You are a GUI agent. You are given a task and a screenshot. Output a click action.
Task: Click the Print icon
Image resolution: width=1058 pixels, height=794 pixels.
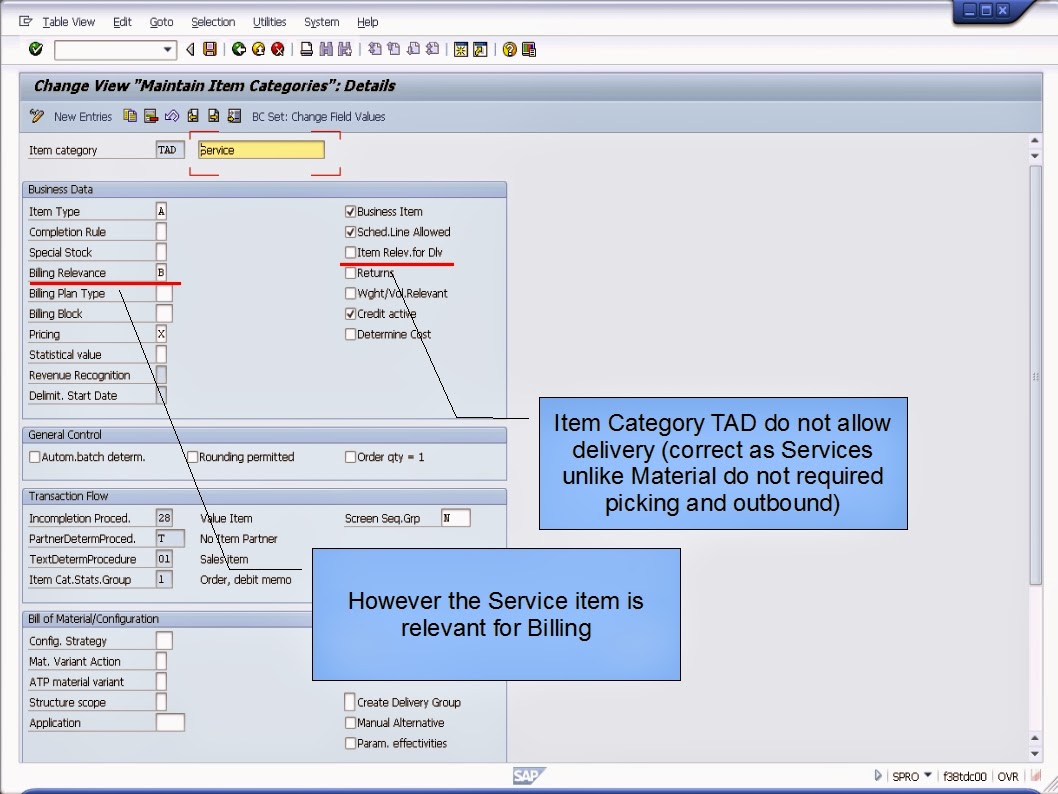306,49
